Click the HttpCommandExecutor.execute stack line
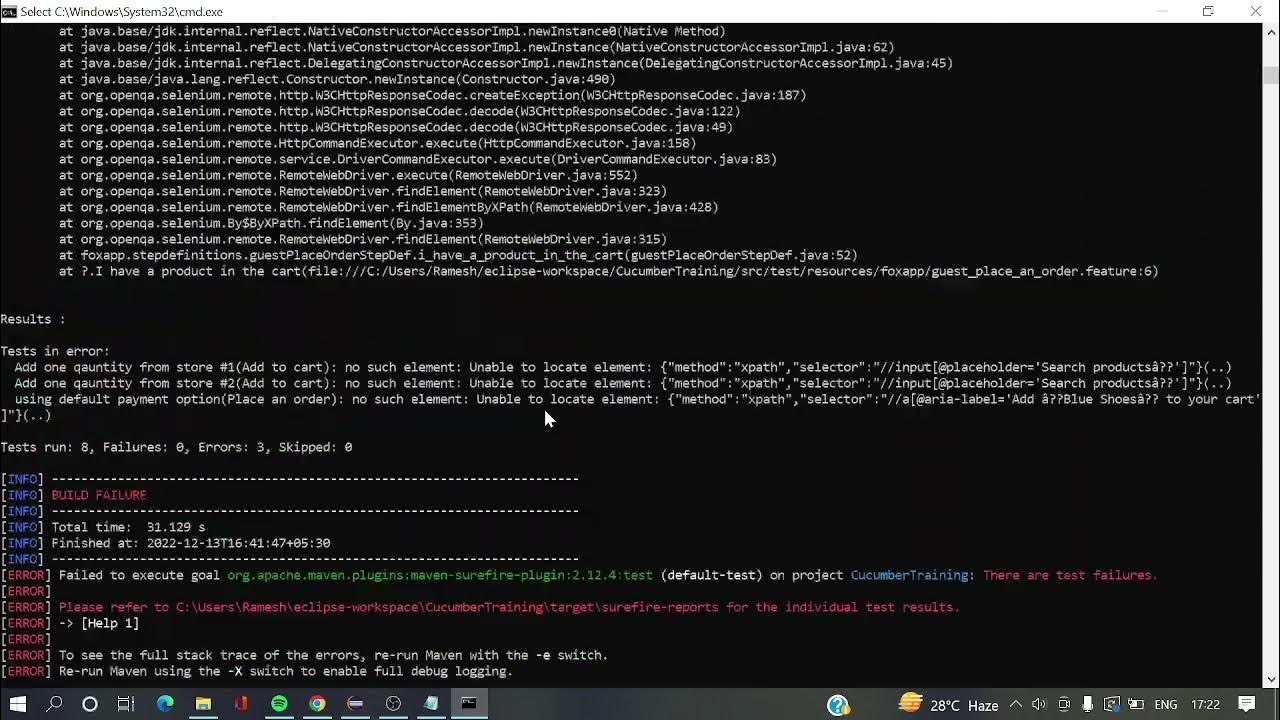1280x720 pixels. 377,143
